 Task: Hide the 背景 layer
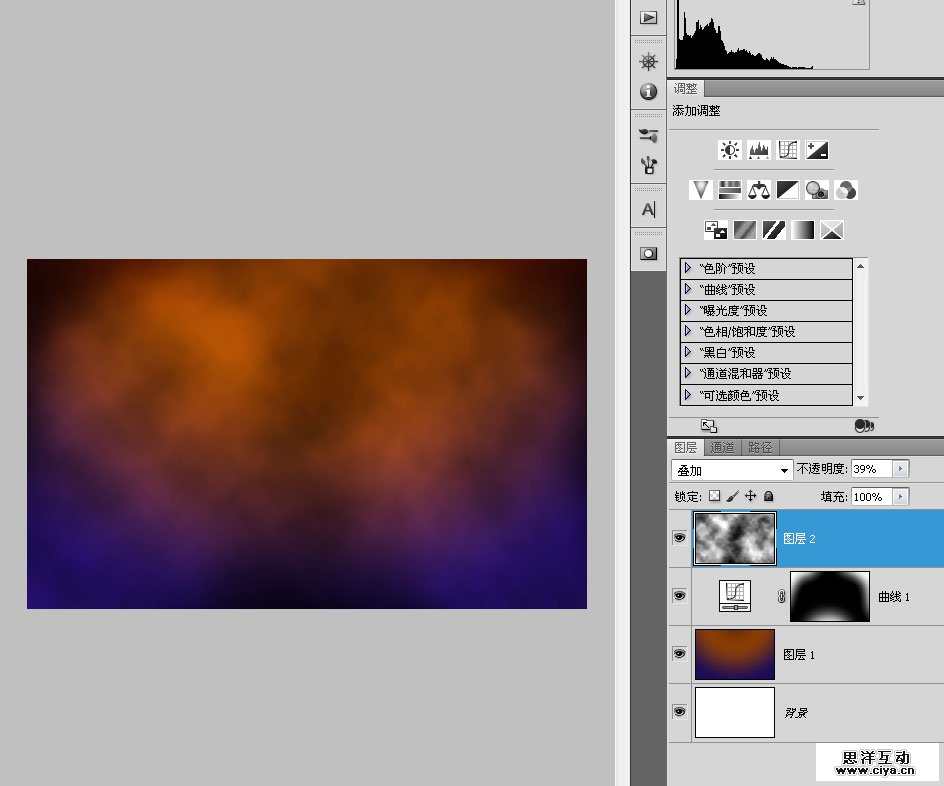[x=680, y=712]
